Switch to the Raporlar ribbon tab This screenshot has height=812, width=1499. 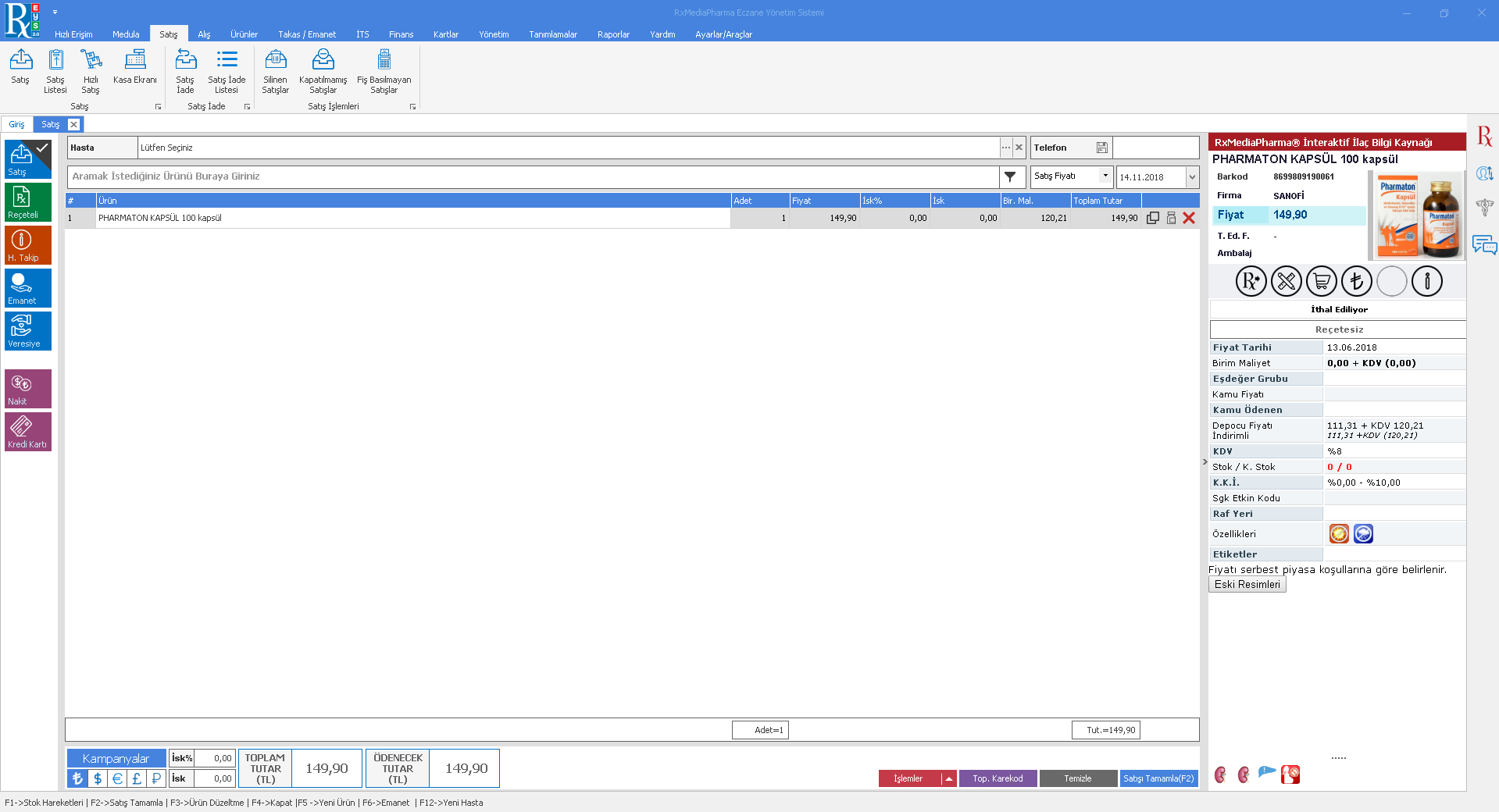(612, 34)
